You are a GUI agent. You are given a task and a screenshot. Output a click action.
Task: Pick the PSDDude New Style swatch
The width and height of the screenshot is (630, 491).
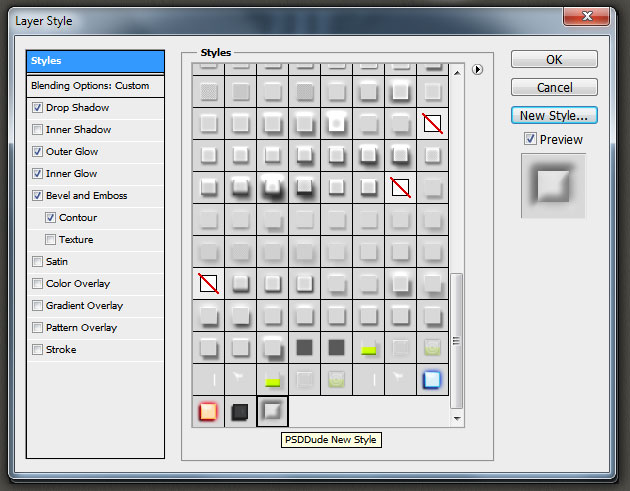(x=272, y=411)
